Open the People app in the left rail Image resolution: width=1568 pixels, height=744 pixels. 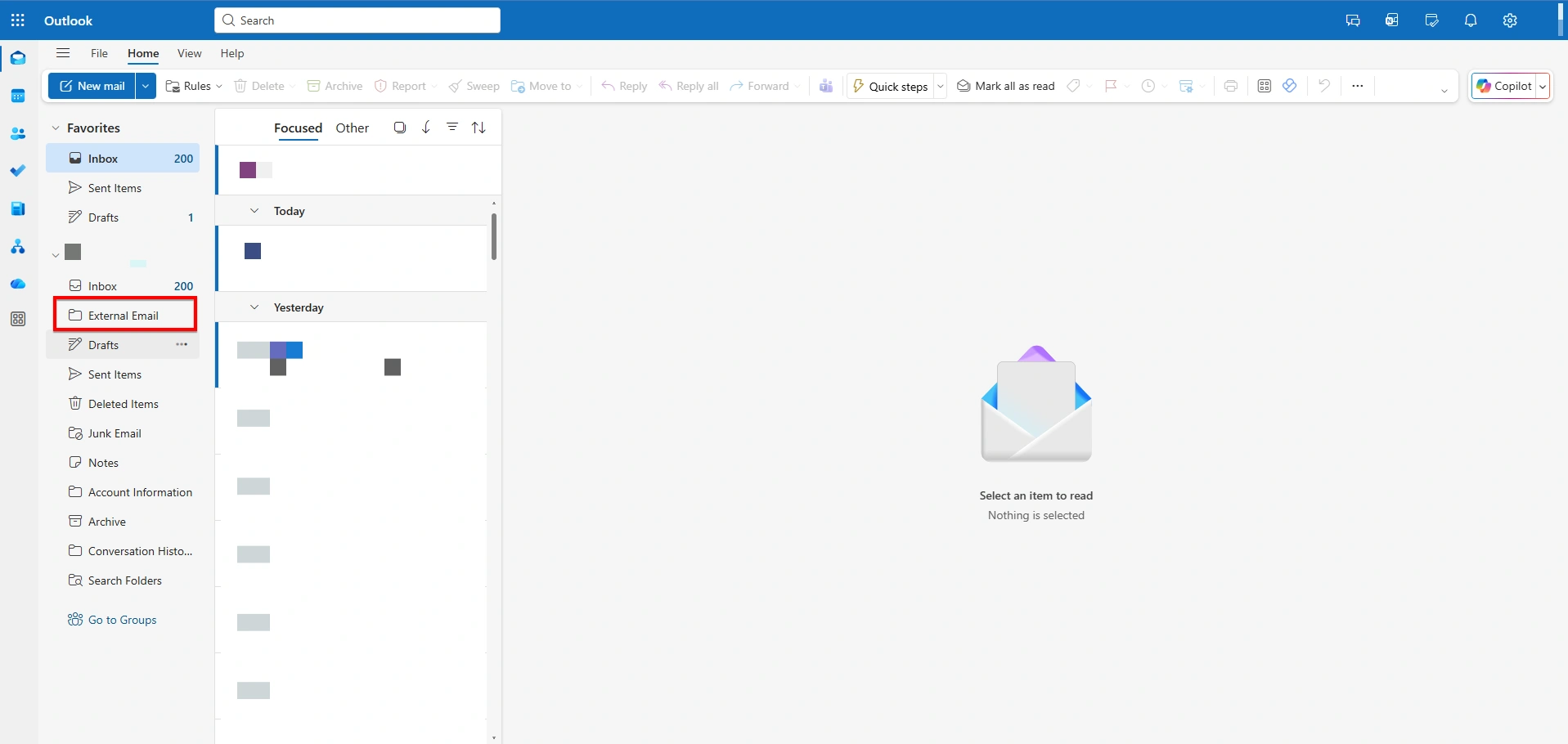pyautogui.click(x=18, y=133)
